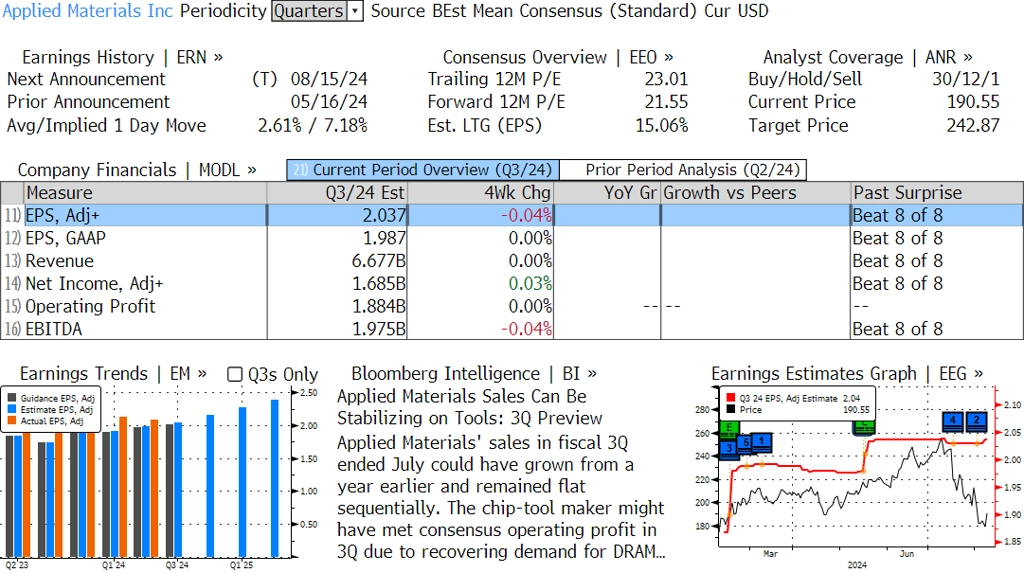Viewport: 1024px width, 573px height.
Task: Select row 15 Operating Profit
Action: (x=512, y=306)
